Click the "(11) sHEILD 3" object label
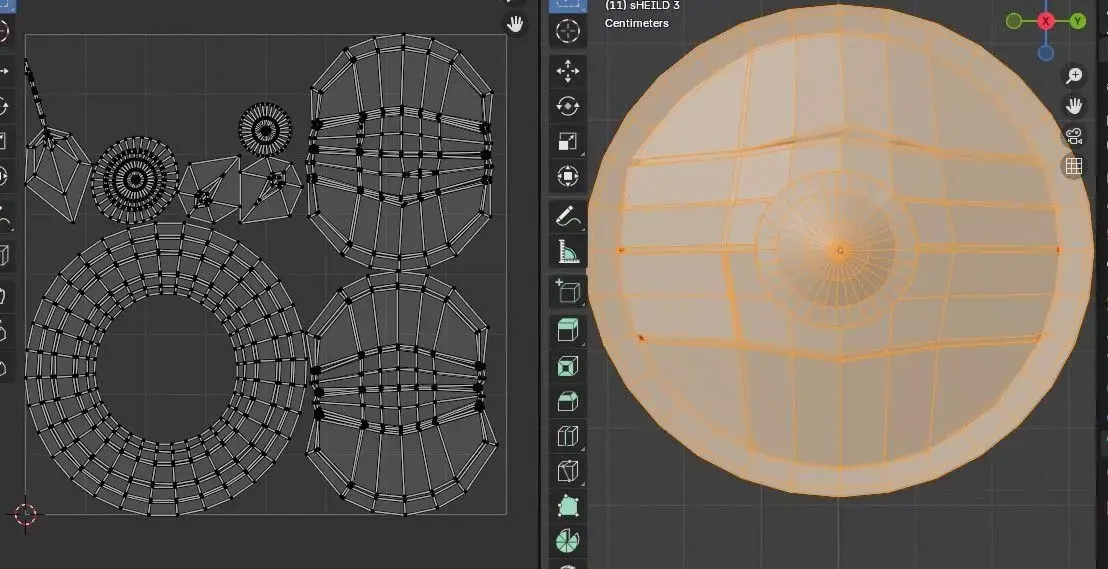The width and height of the screenshot is (1108, 569). coord(642,6)
